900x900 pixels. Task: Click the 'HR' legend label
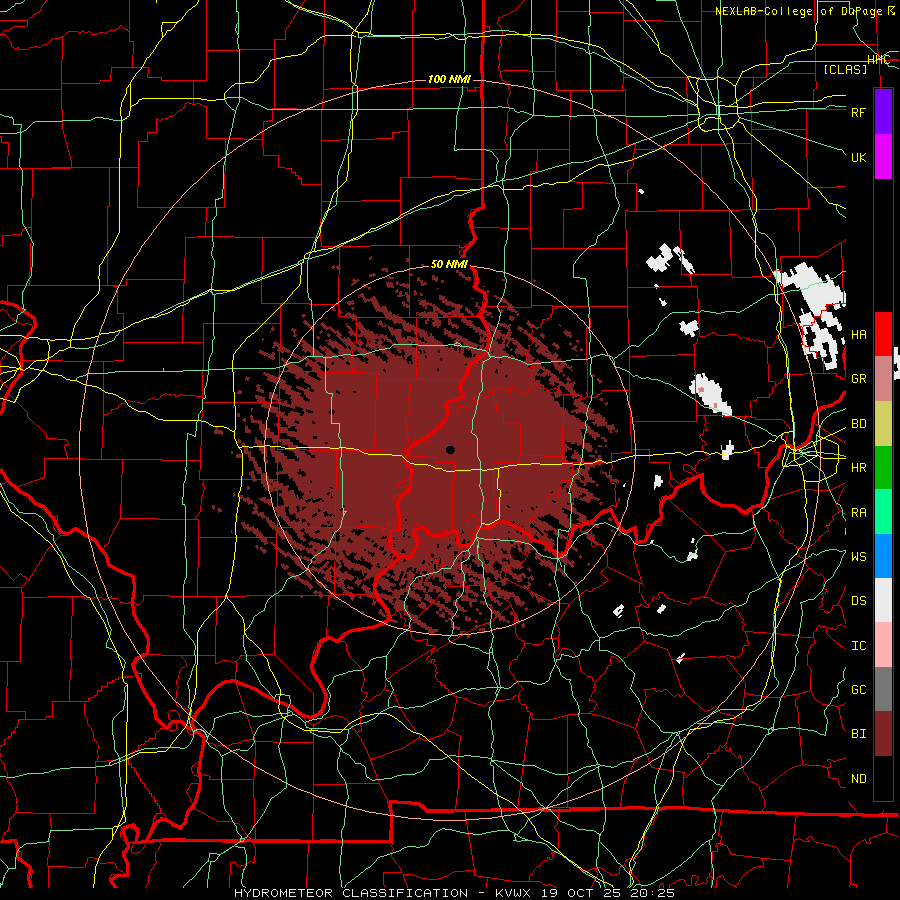point(858,468)
